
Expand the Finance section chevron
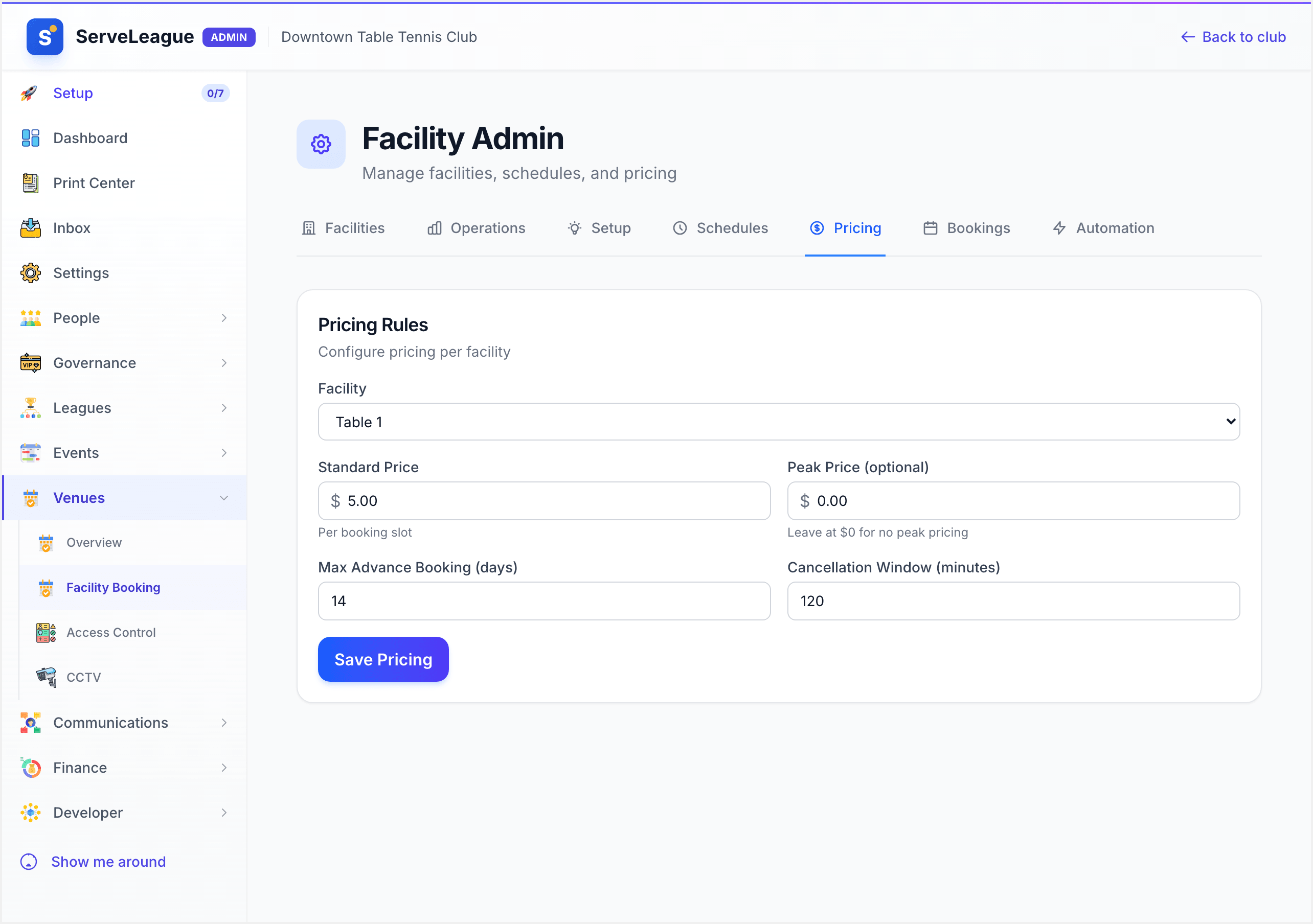pyautogui.click(x=224, y=768)
